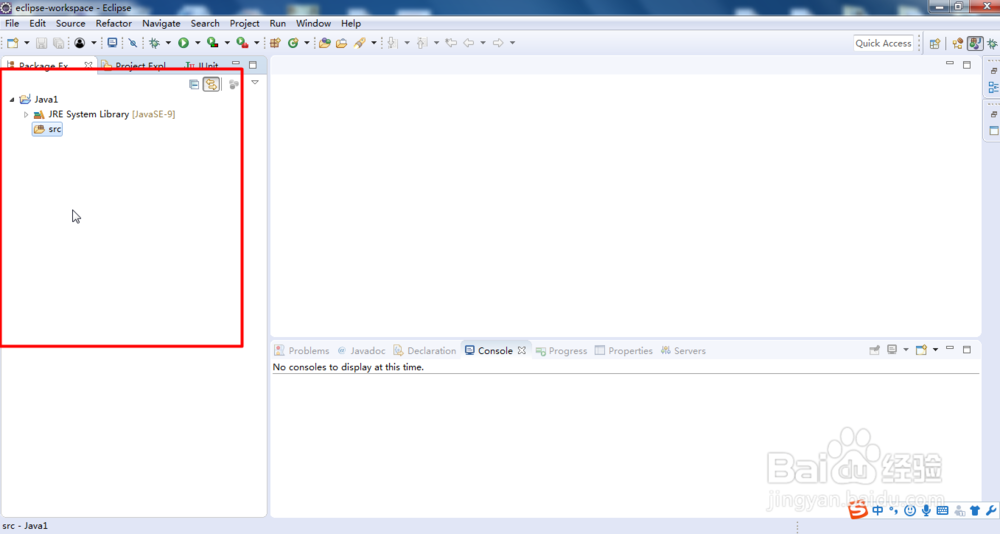
Task: Click the New file wizard icon
Action: [x=12, y=43]
